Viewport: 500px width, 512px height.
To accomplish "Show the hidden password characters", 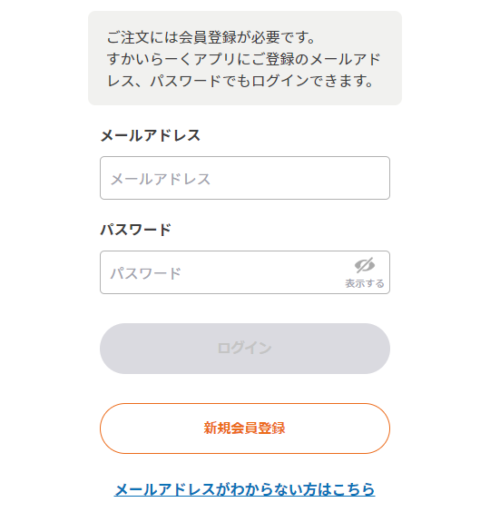I will tap(364, 272).
